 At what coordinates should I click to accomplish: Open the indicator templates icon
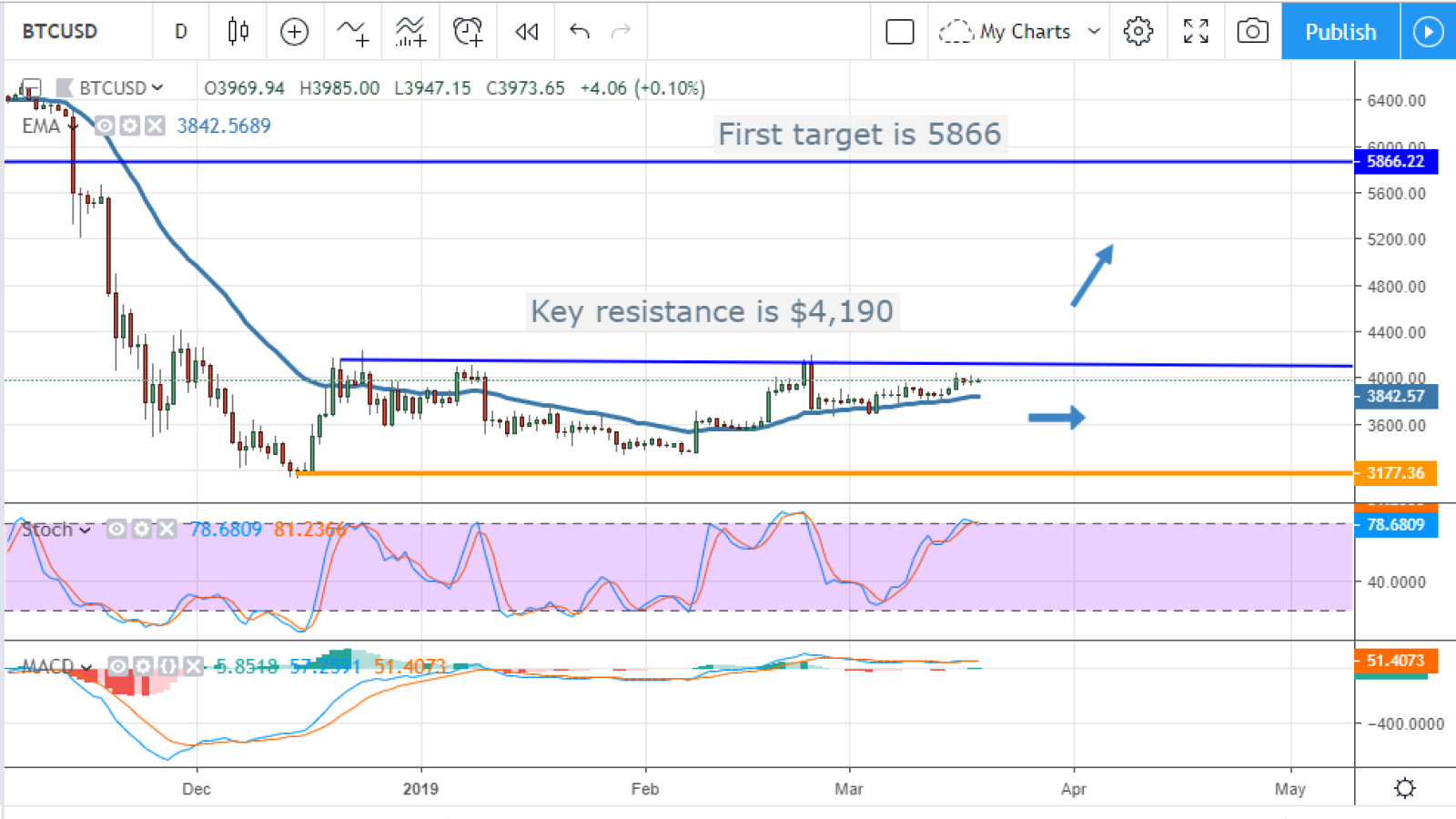[x=410, y=32]
